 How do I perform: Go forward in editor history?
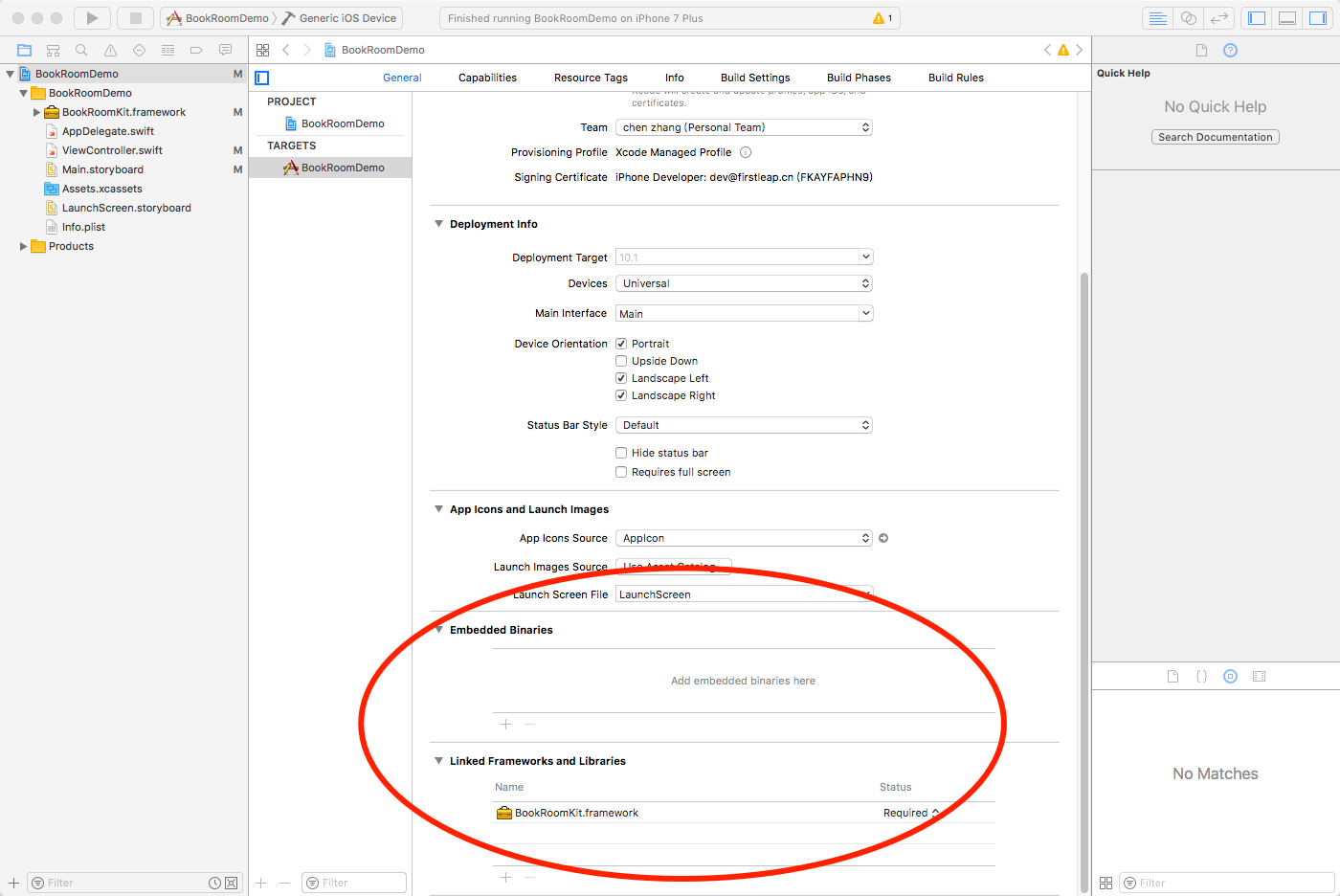[307, 50]
